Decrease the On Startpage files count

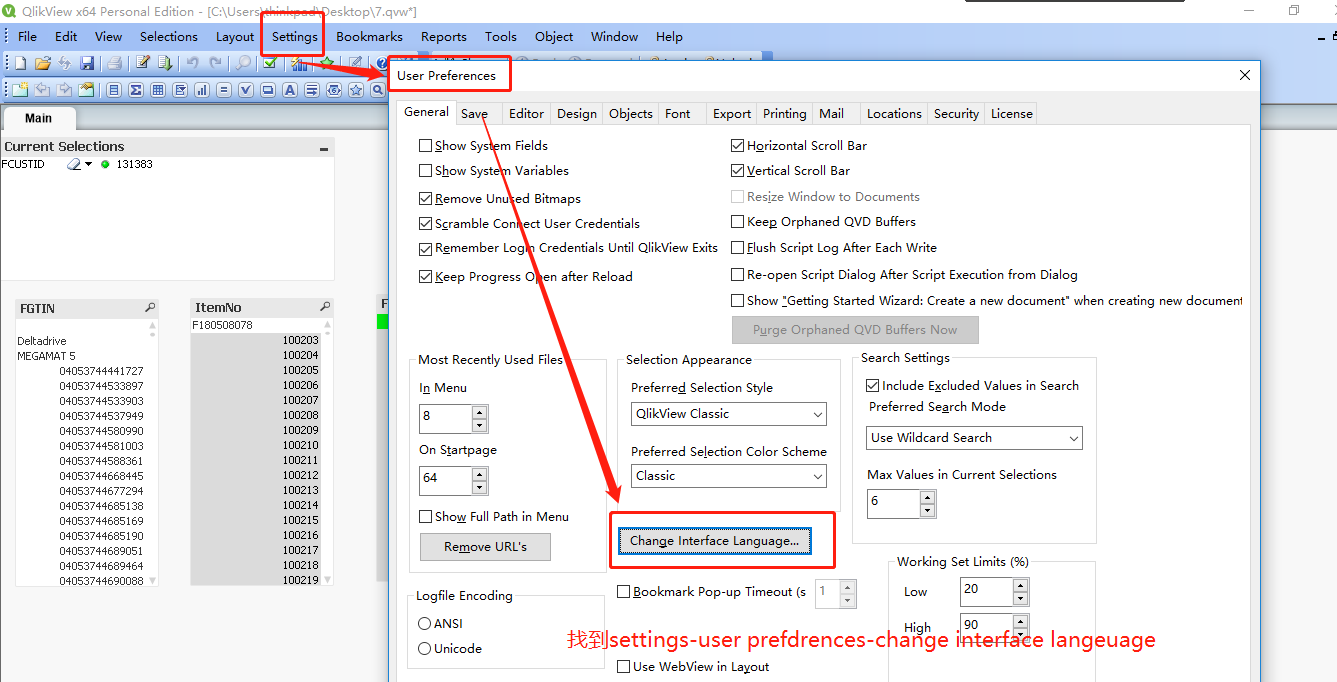(480, 487)
